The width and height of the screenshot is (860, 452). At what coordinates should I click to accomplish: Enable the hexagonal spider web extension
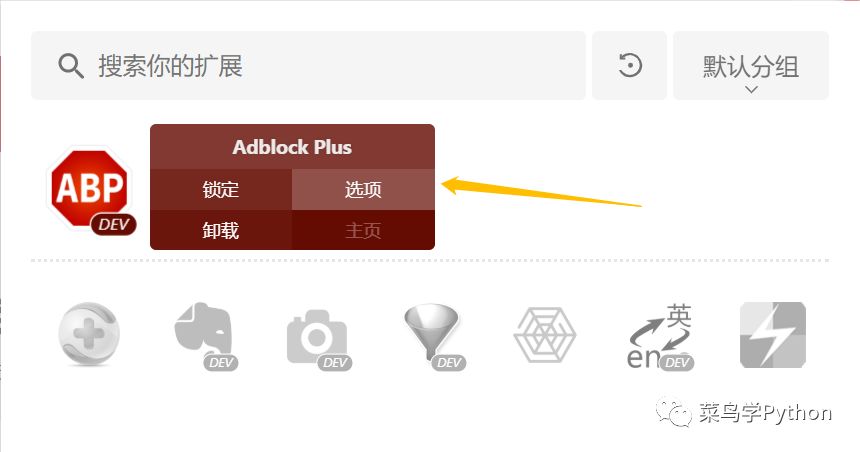(x=545, y=335)
